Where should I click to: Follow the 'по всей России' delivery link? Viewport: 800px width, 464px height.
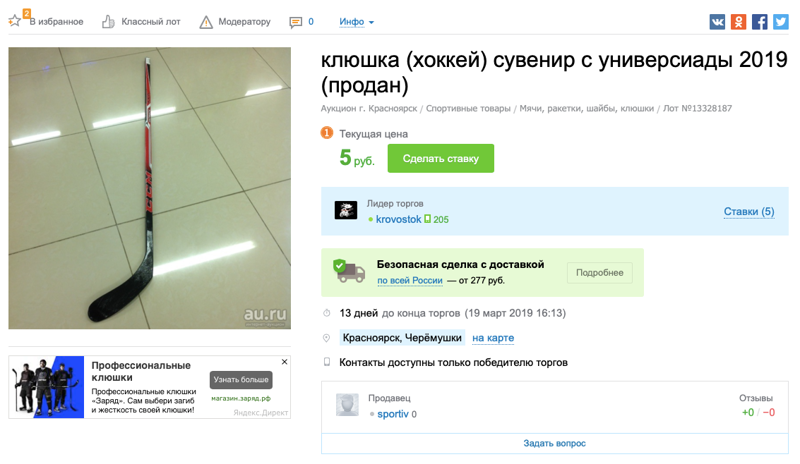pyautogui.click(x=409, y=281)
